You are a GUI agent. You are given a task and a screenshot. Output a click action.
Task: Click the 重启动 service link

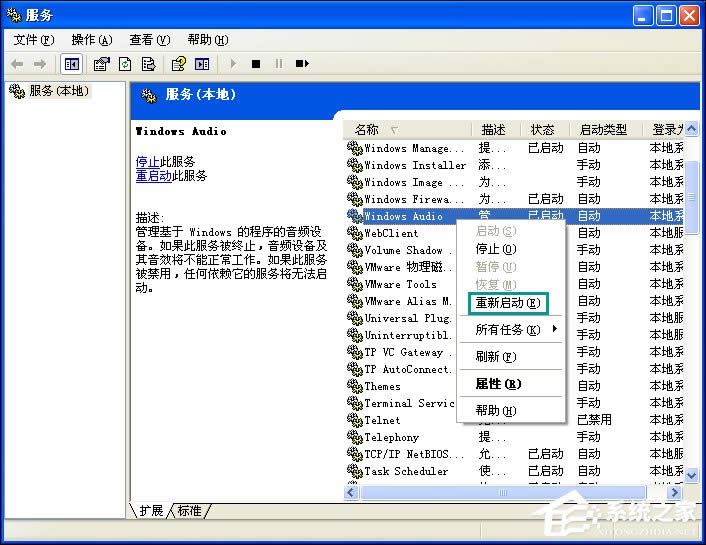point(153,175)
